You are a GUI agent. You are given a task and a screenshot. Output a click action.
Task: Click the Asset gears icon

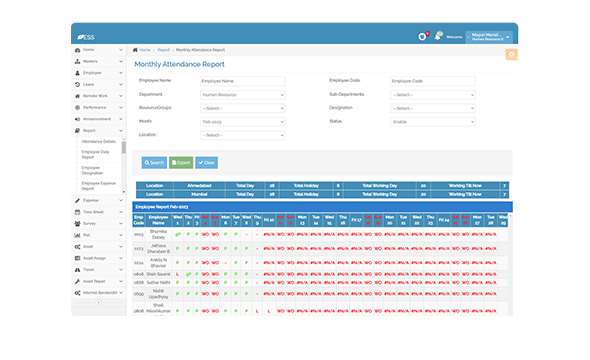tap(77, 247)
